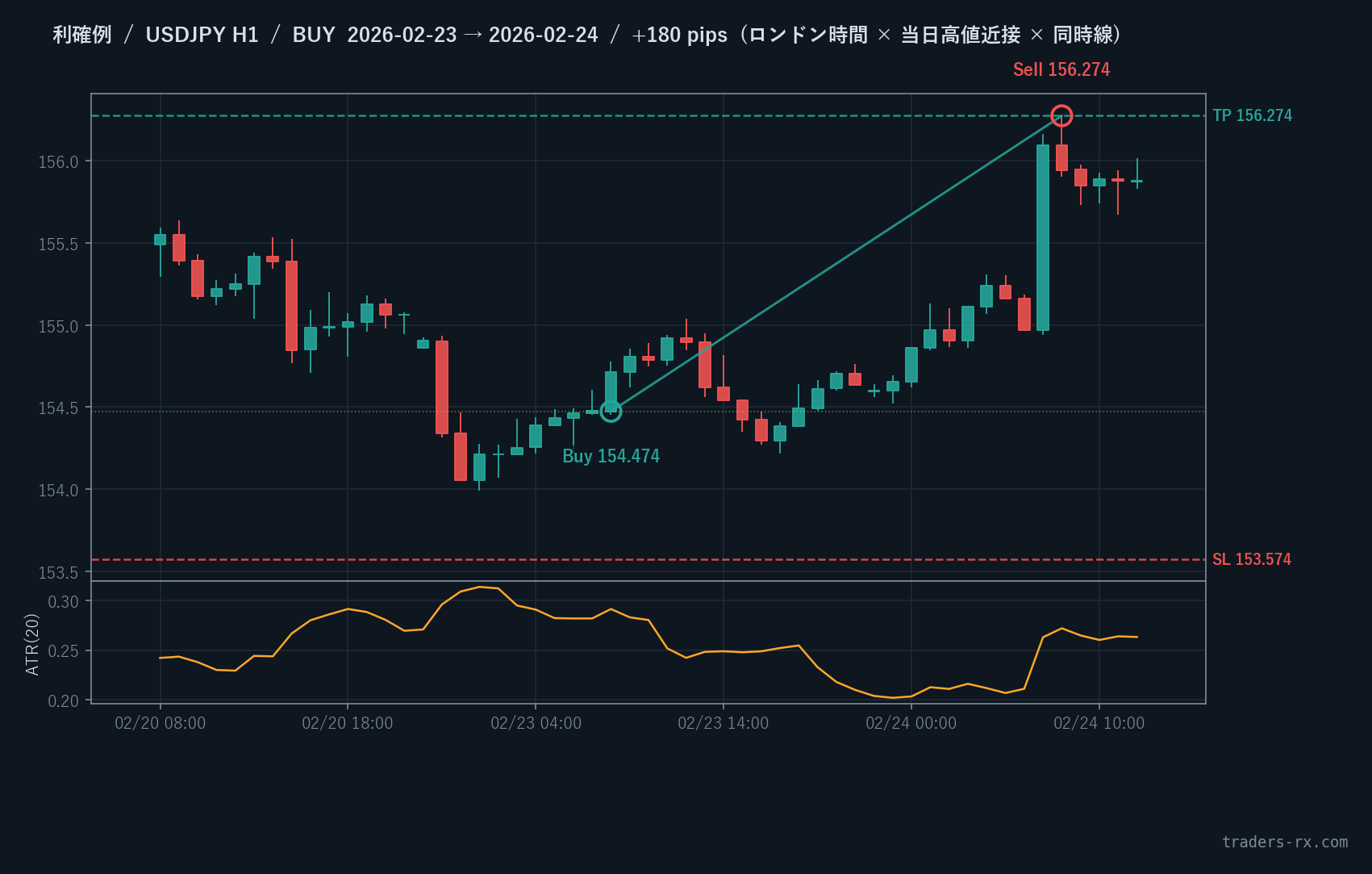
Task: Click the '02/23 14:00' time axis label
Action: (x=724, y=723)
